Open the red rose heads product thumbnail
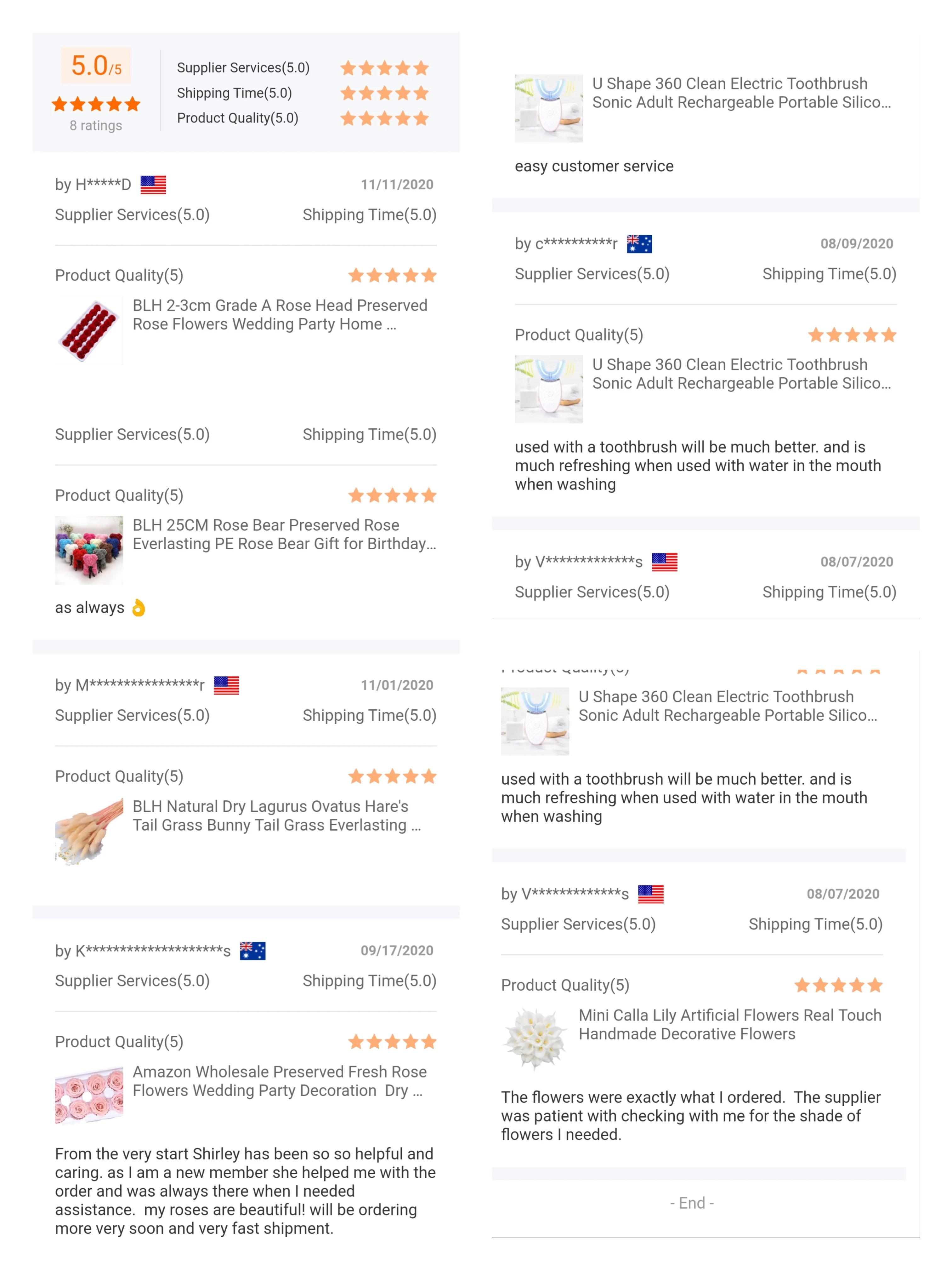 point(89,330)
